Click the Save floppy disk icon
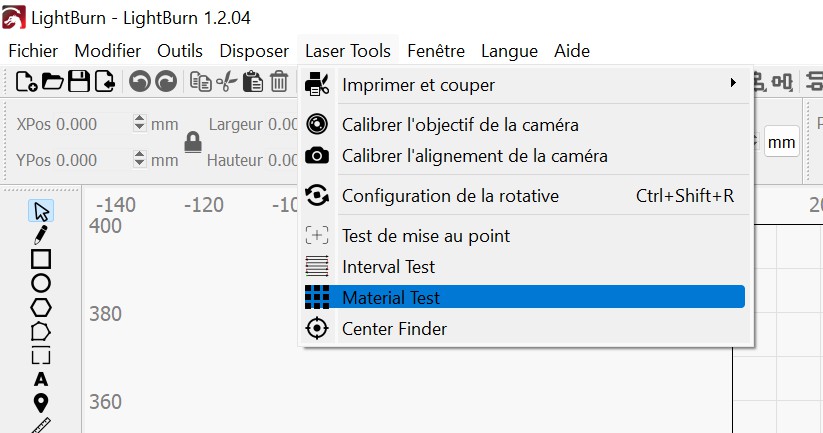Image resolution: width=823 pixels, height=433 pixels. 79,82
